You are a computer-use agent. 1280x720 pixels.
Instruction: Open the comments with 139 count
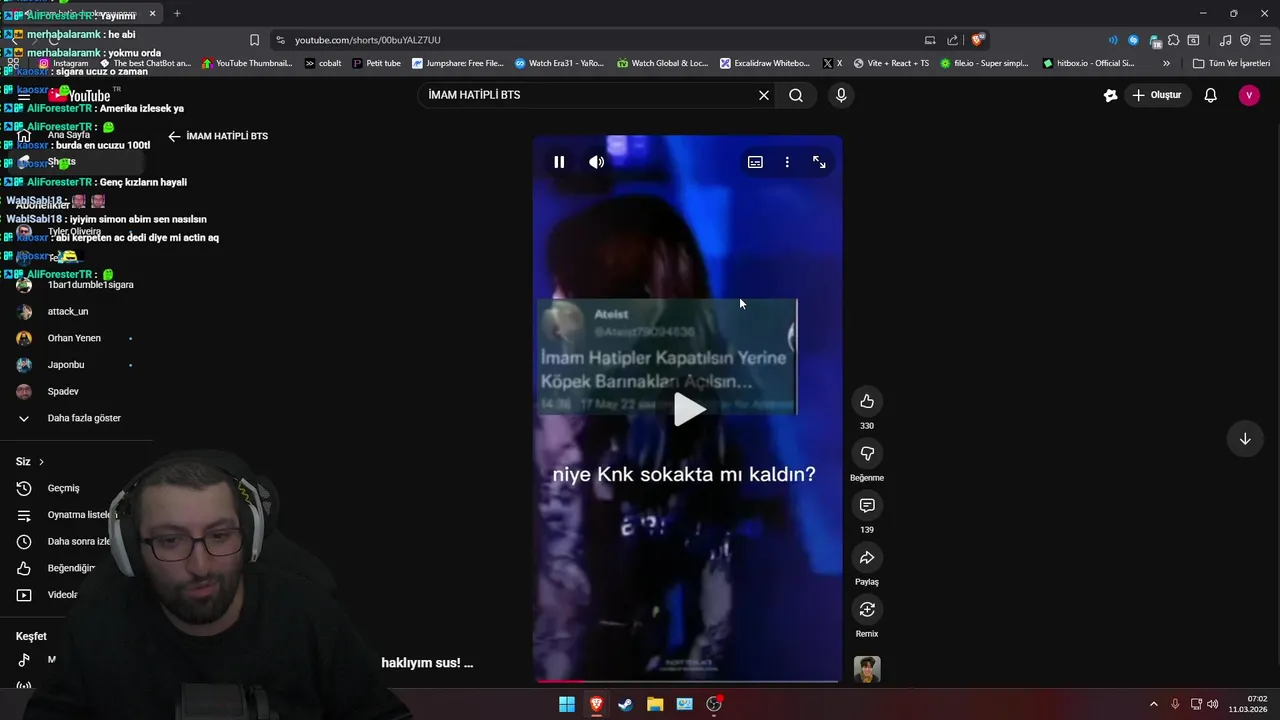tap(867, 505)
